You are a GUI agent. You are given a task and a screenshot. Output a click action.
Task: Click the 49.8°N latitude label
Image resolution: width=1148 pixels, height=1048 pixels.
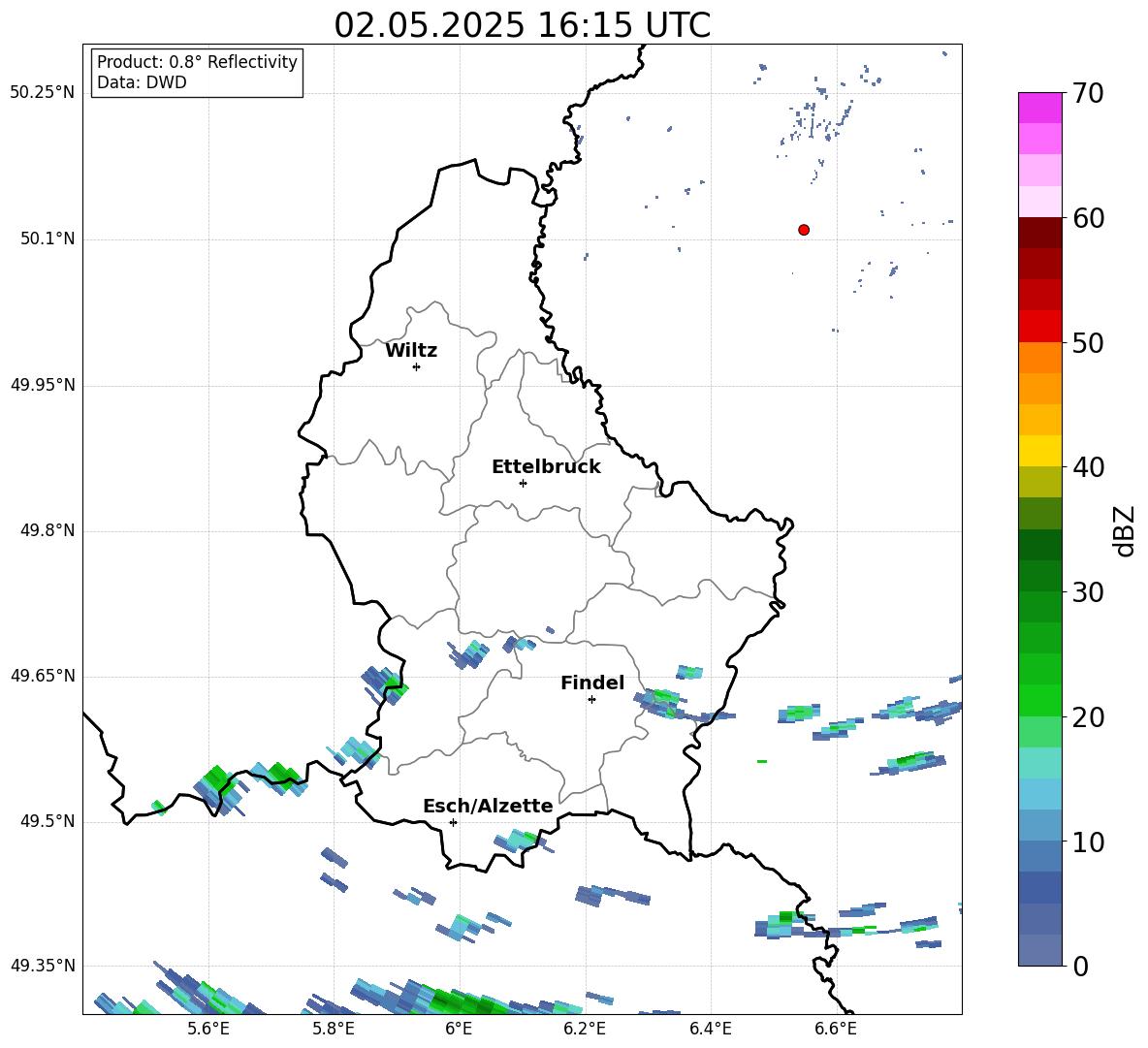point(48,530)
